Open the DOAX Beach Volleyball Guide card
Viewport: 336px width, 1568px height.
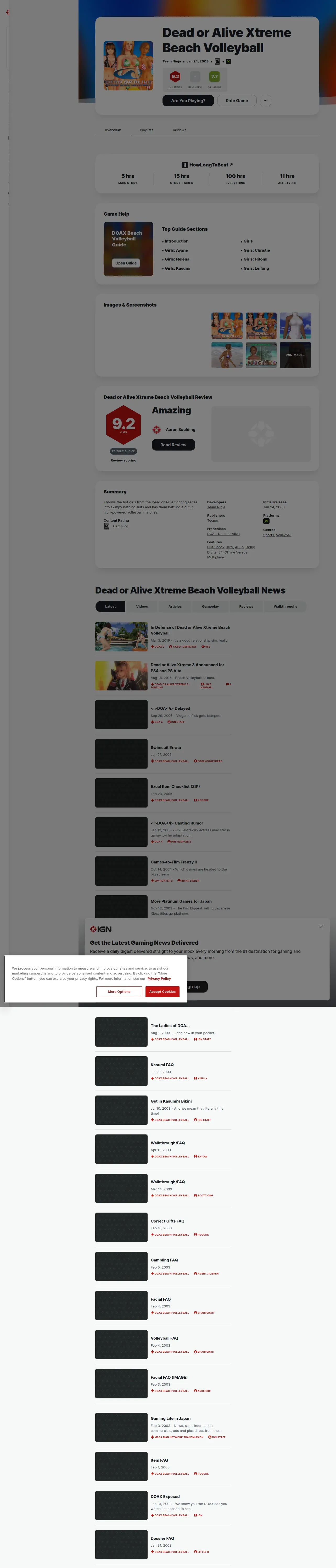(128, 249)
